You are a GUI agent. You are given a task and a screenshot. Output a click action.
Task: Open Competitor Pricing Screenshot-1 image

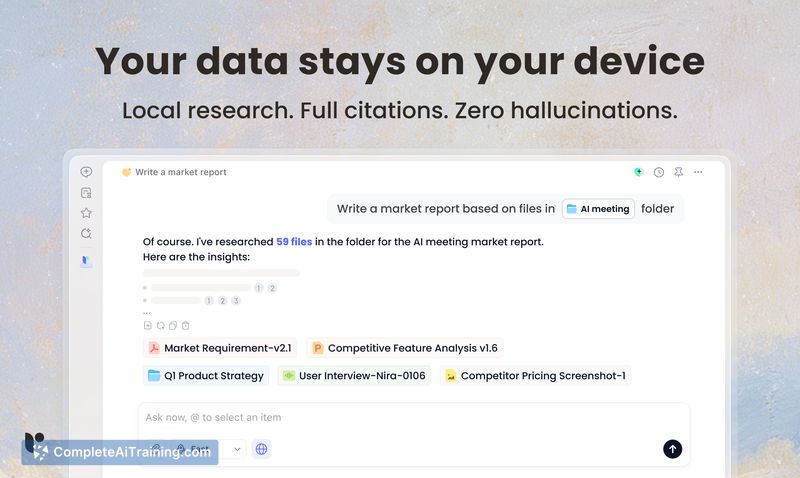(536, 376)
